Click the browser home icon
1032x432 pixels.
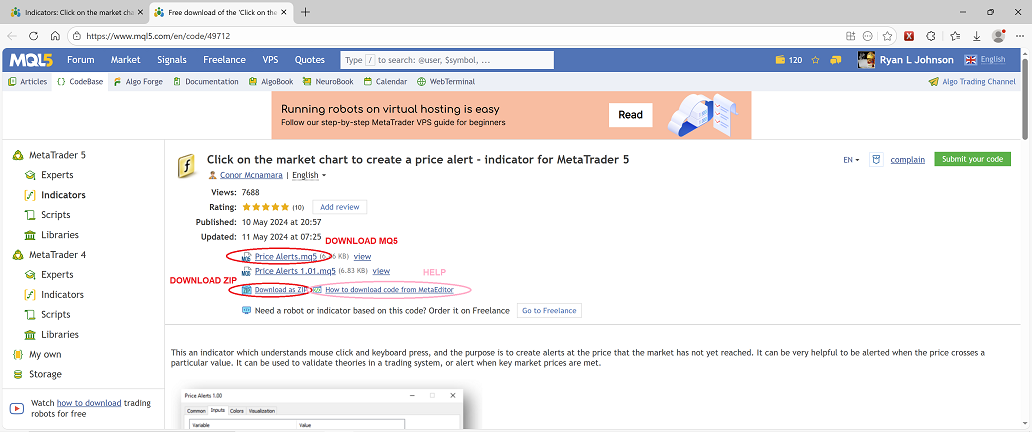coord(55,36)
